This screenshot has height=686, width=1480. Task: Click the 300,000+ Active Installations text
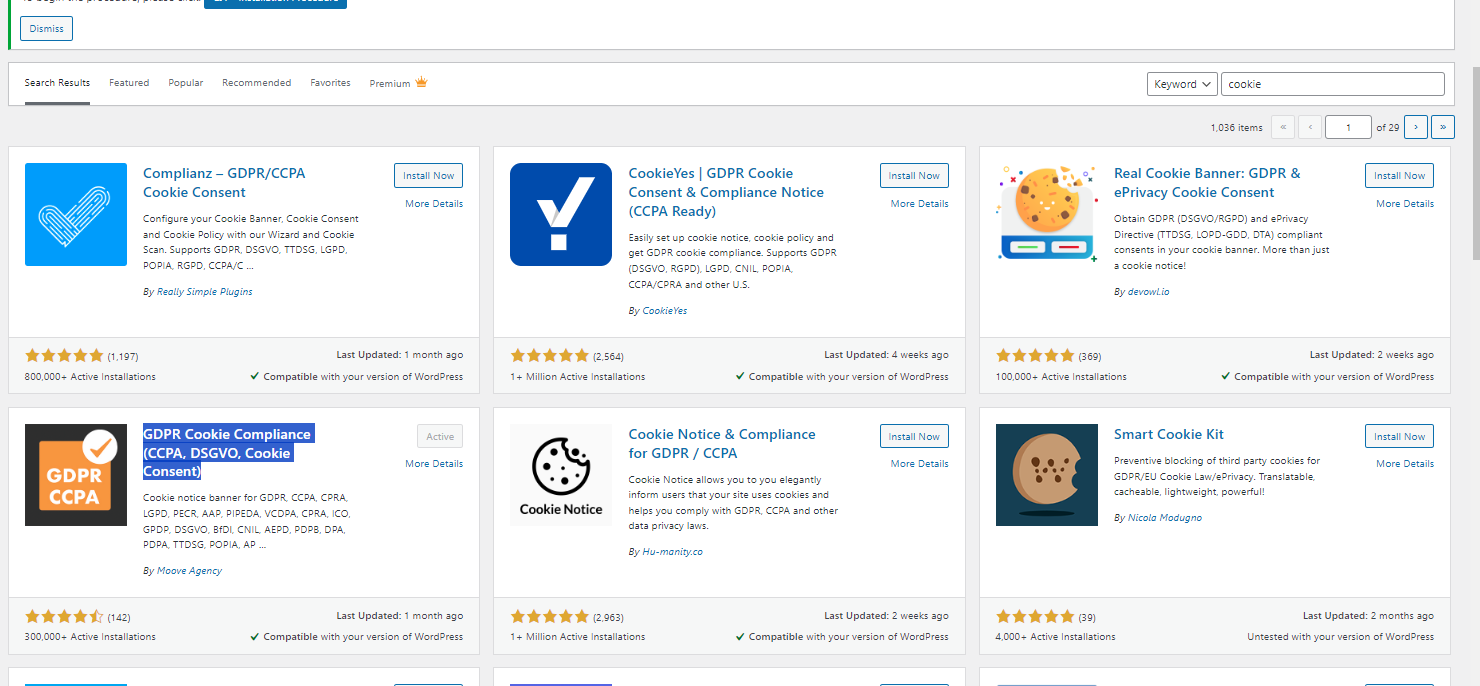pos(90,637)
